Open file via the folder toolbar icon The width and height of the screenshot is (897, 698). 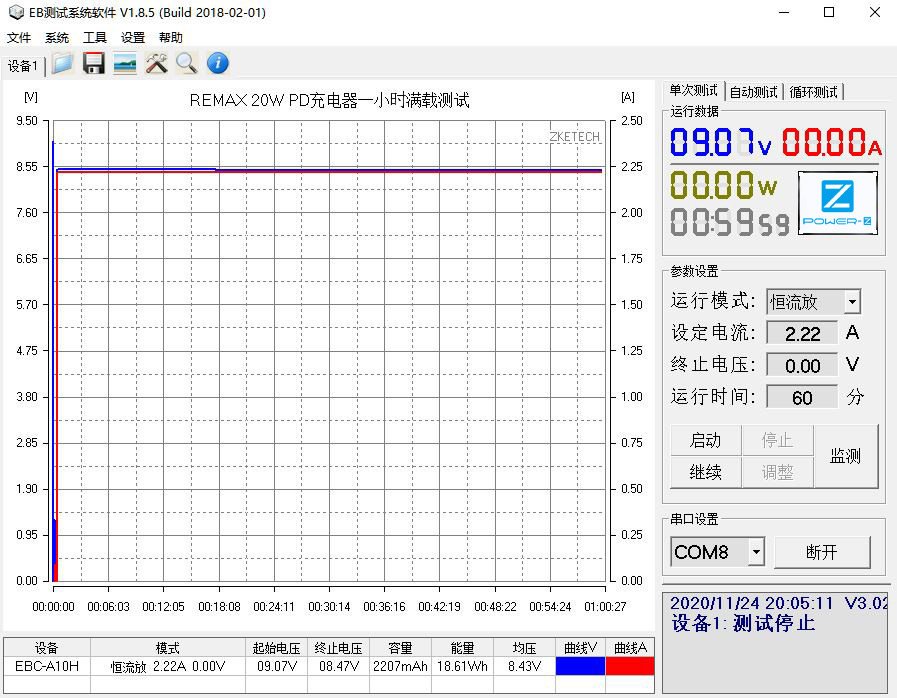pos(62,63)
